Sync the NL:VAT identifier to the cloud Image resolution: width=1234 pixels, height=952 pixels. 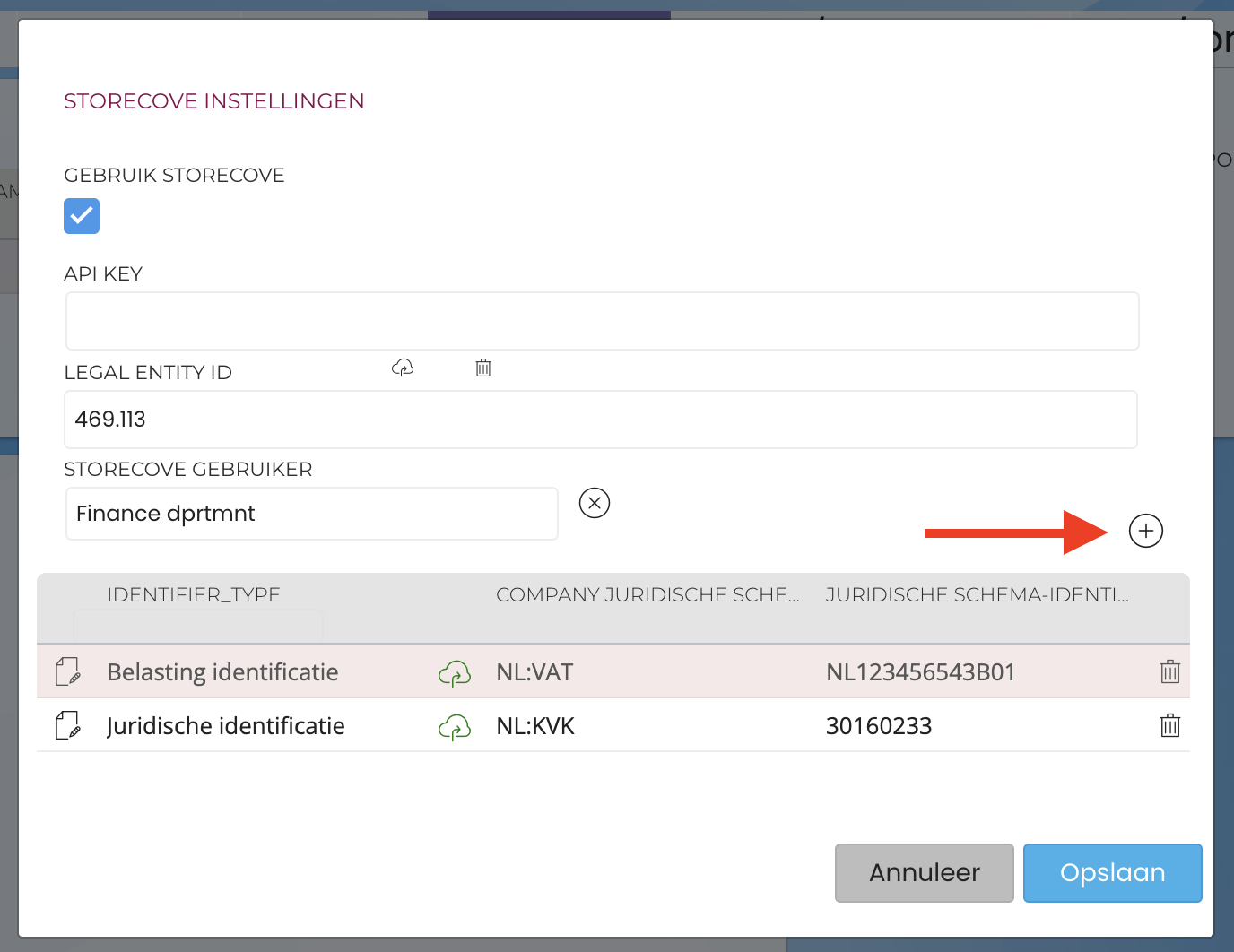click(x=455, y=672)
